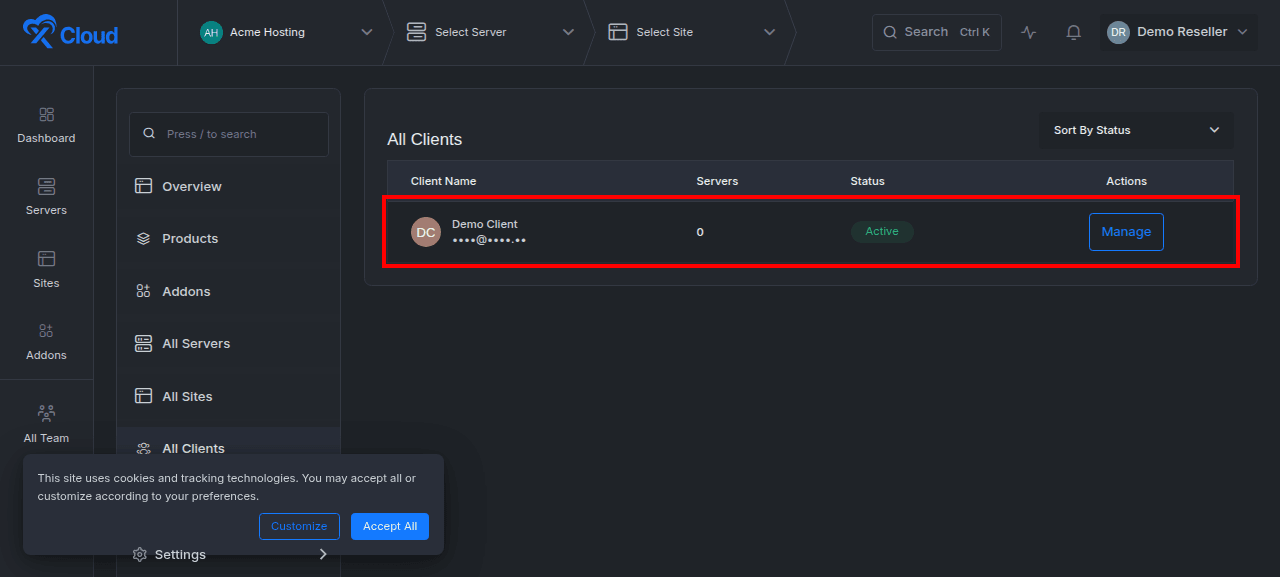Click the Addons icon in left rail
Image resolution: width=1280 pixels, height=577 pixels.
[46, 330]
